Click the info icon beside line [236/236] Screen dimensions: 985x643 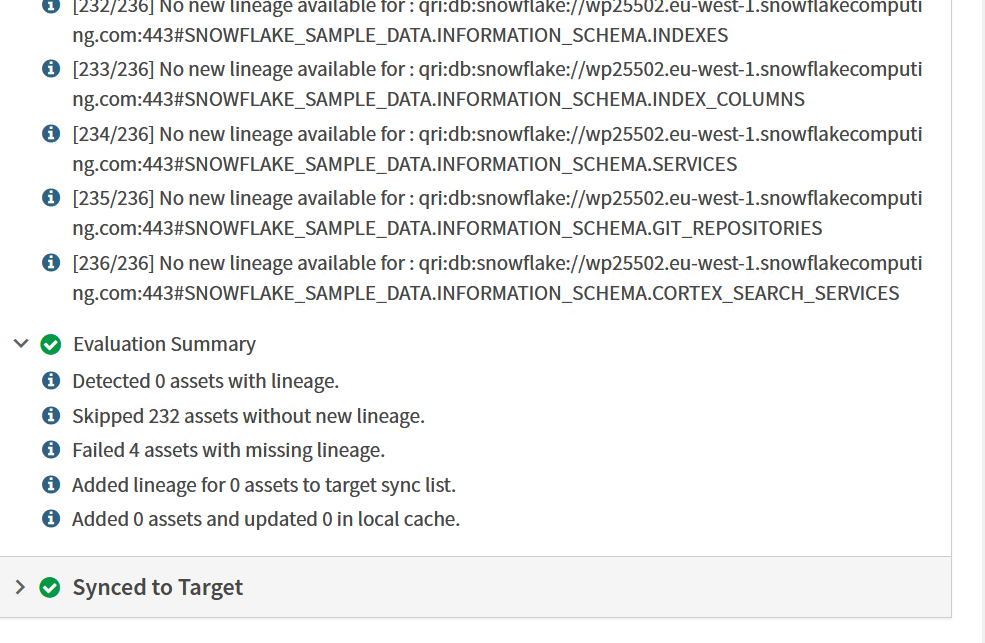pos(51,262)
